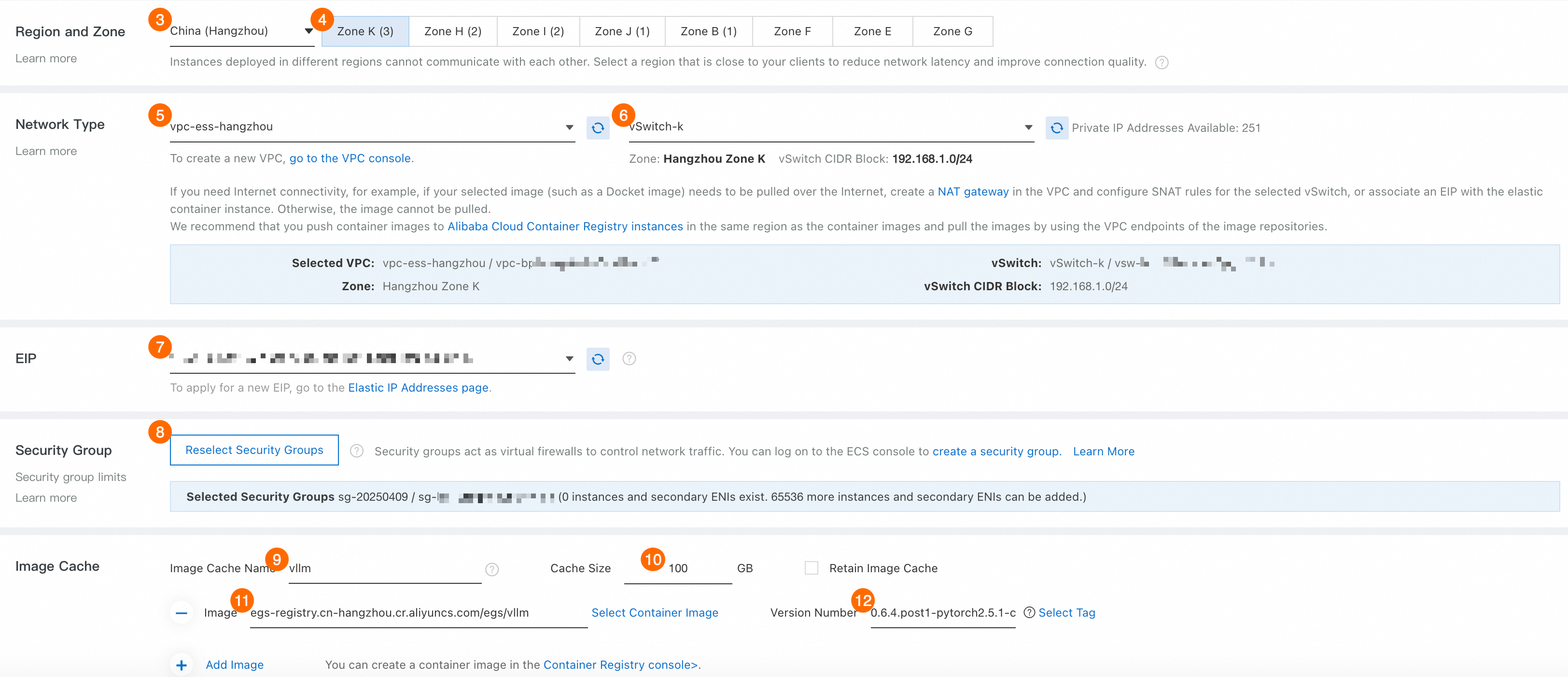Refresh the VPC list icon
Image resolution: width=1568 pixels, height=677 pixels.
598,128
